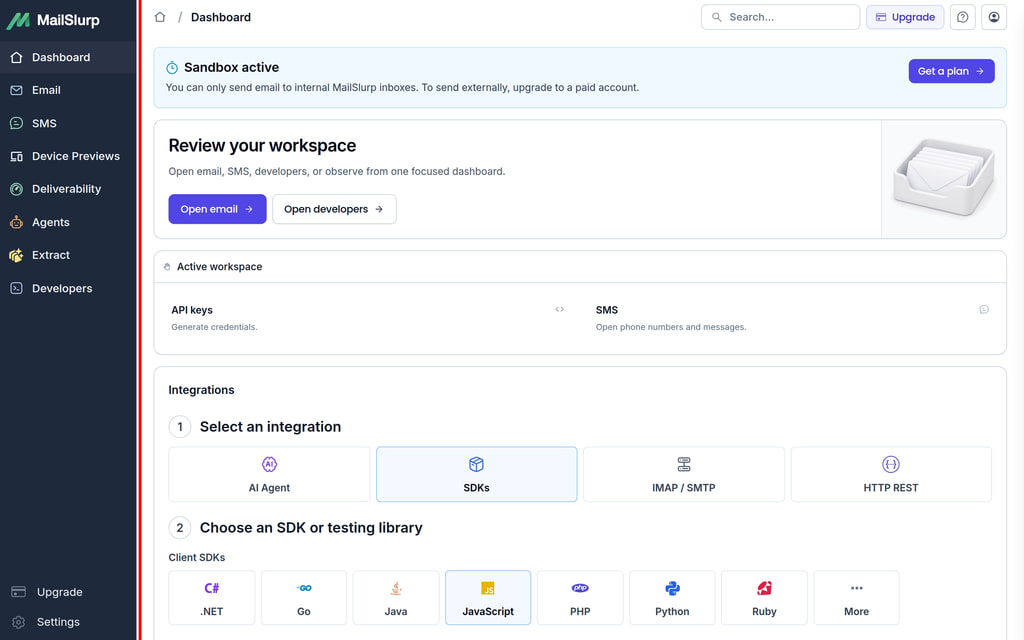This screenshot has height=640, width=1024.
Task: Open the Email sidebar section
Action: point(68,90)
